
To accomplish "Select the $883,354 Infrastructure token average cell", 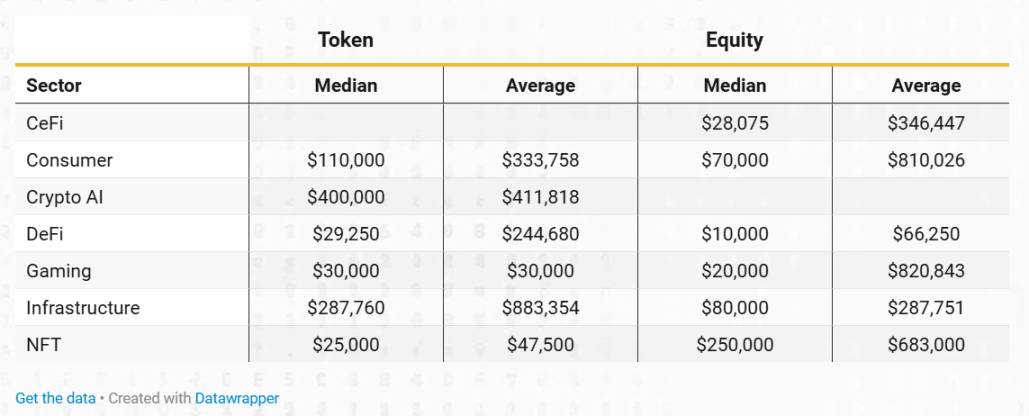I will coord(541,308).
